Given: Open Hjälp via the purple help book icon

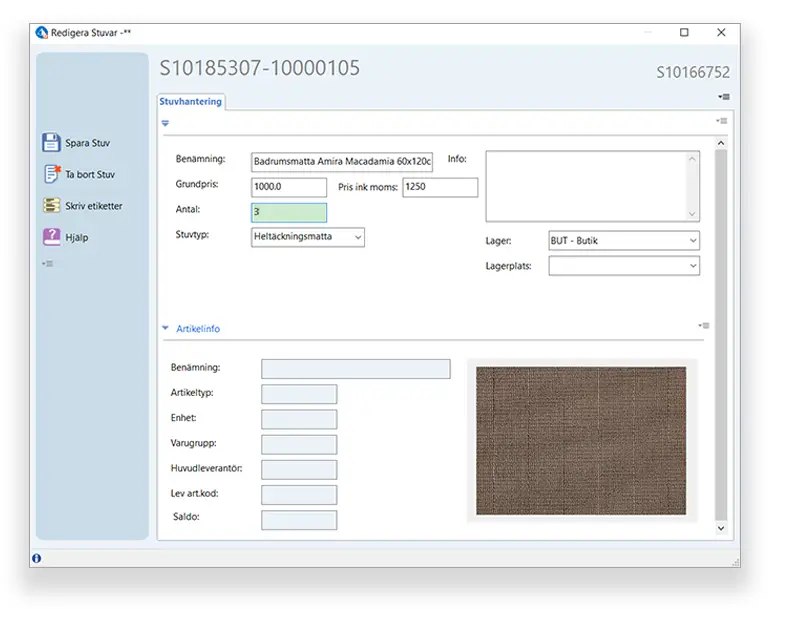Looking at the screenshot, I should click(52, 238).
